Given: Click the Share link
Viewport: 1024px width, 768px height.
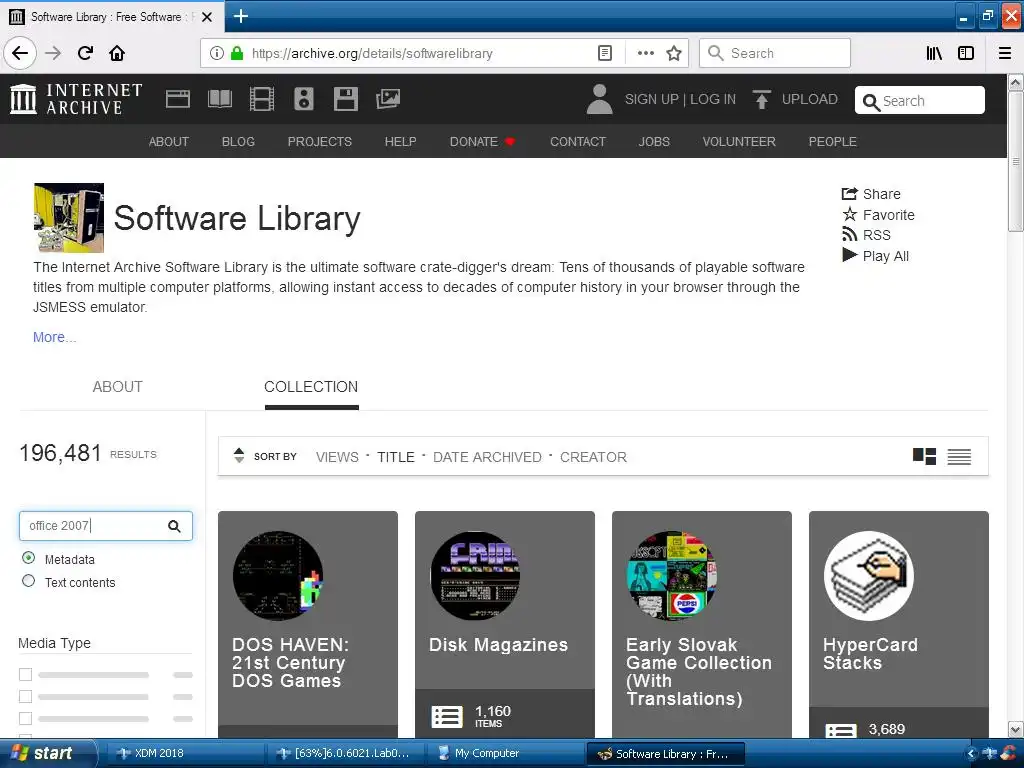Looking at the screenshot, I should click(x=871, y=194).
